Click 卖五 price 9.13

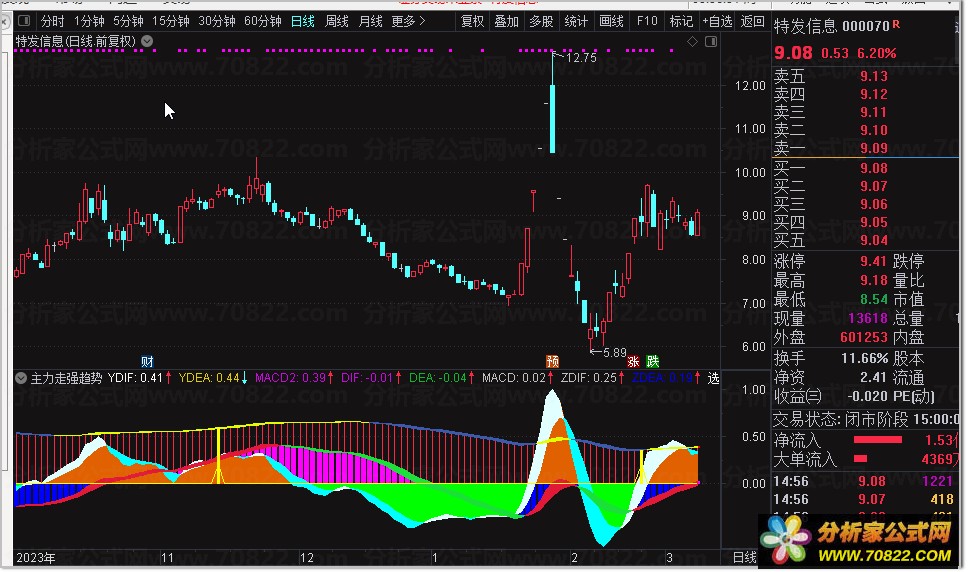click(874, 76)
